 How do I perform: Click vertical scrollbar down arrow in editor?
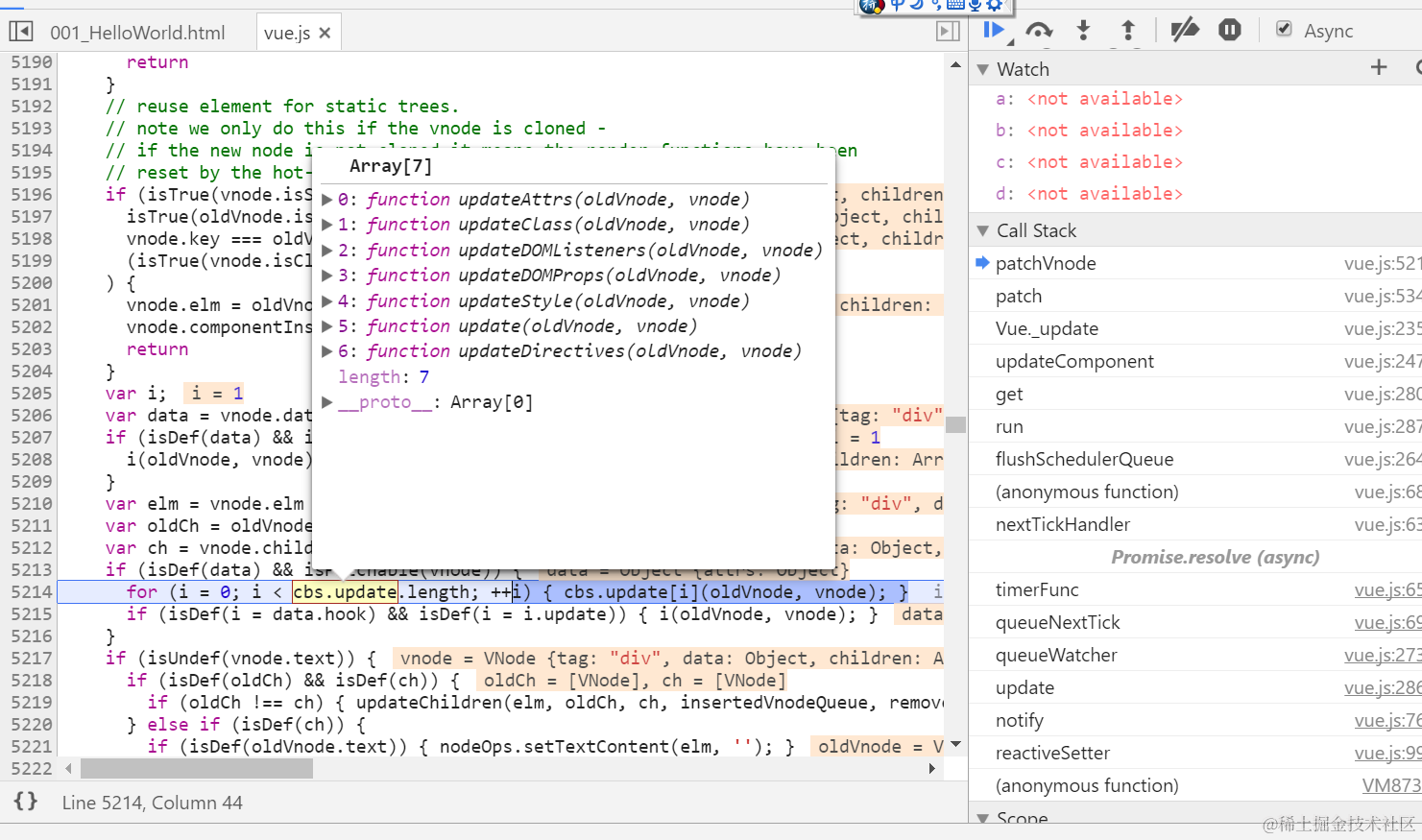(955, 745)
